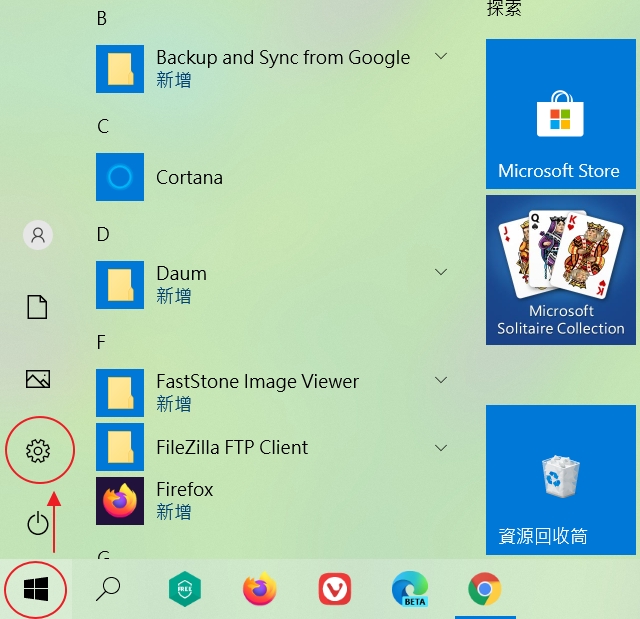640x619 pixels.
Task: Open Microsoft Solitaire Collection tile
Action: (561, 270)
